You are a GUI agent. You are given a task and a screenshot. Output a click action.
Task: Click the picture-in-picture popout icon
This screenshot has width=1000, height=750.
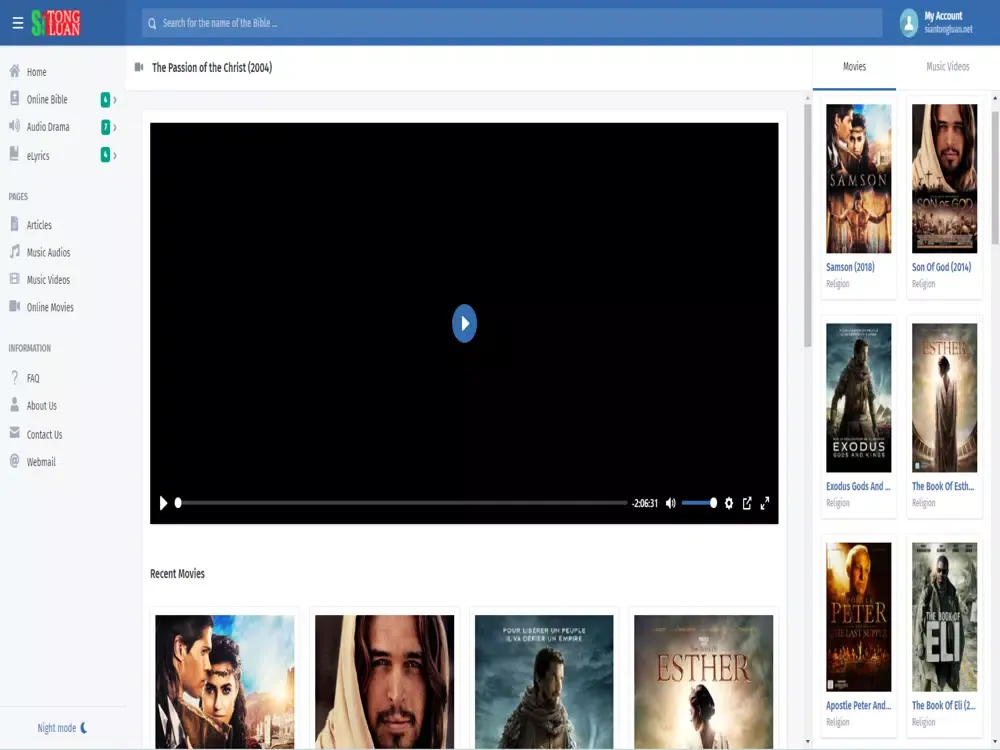point(747,503)
